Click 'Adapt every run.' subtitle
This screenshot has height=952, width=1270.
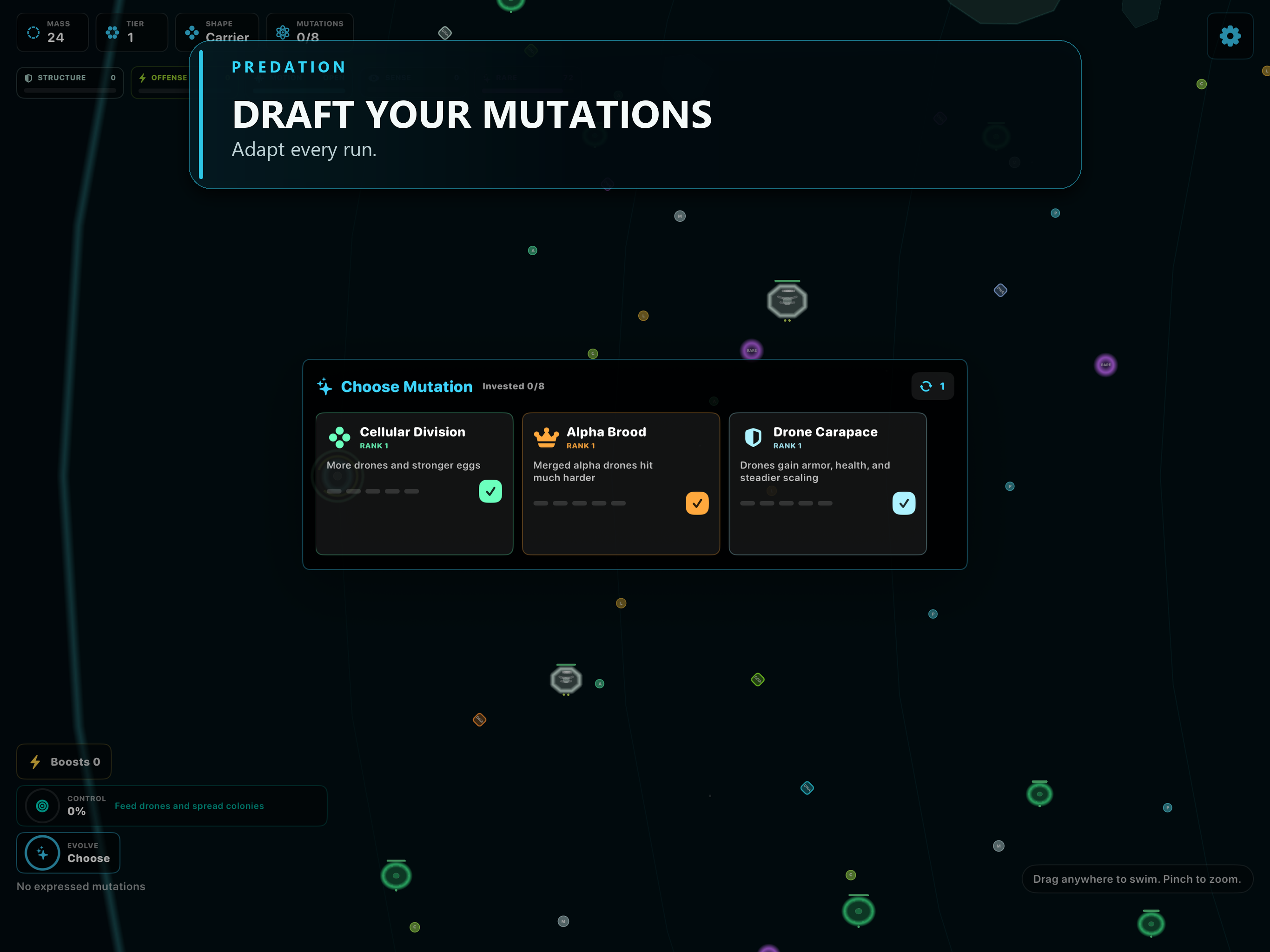point(304,149)
